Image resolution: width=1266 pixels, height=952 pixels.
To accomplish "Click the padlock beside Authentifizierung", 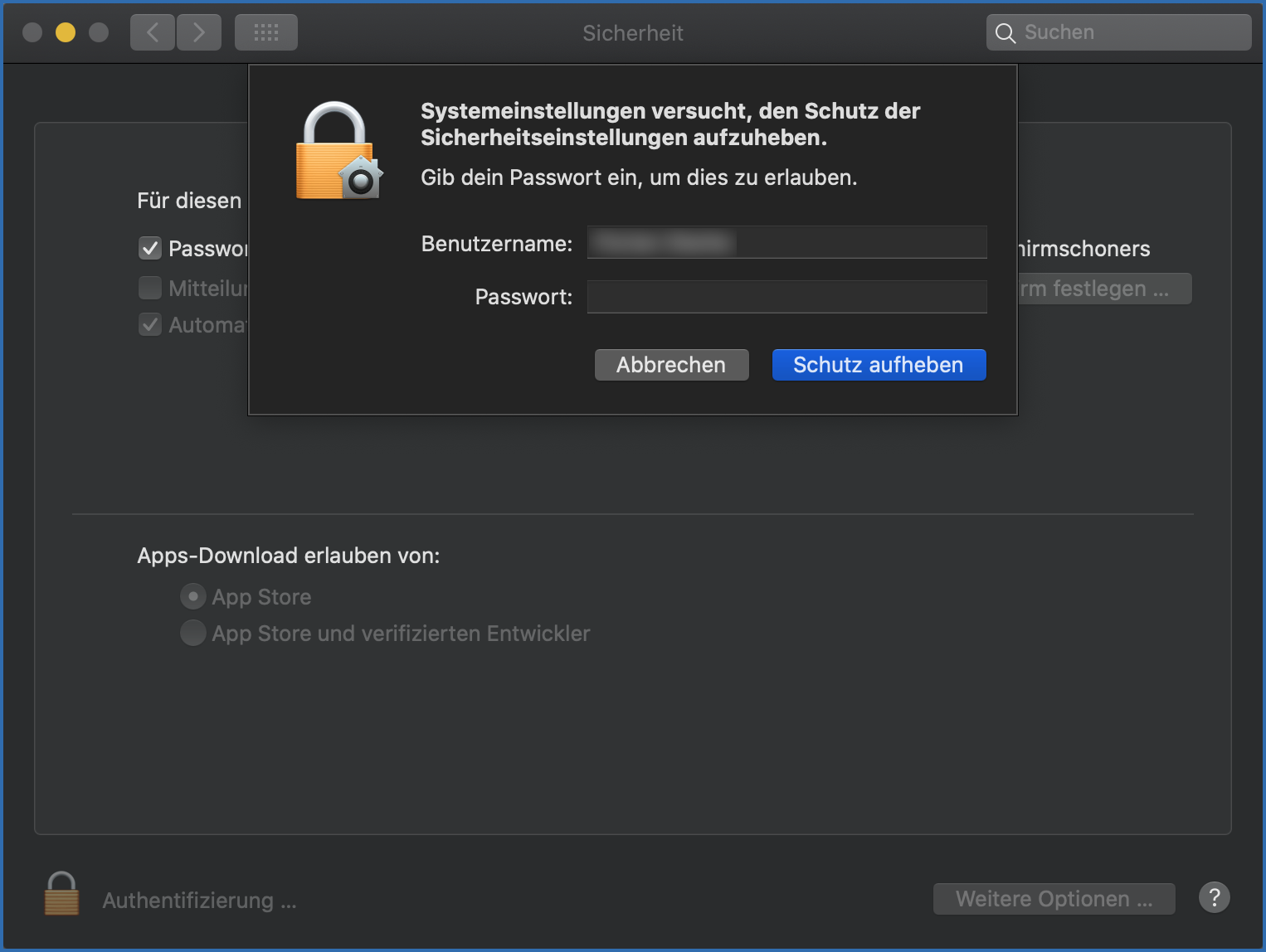I will click(x=61, y=893).
